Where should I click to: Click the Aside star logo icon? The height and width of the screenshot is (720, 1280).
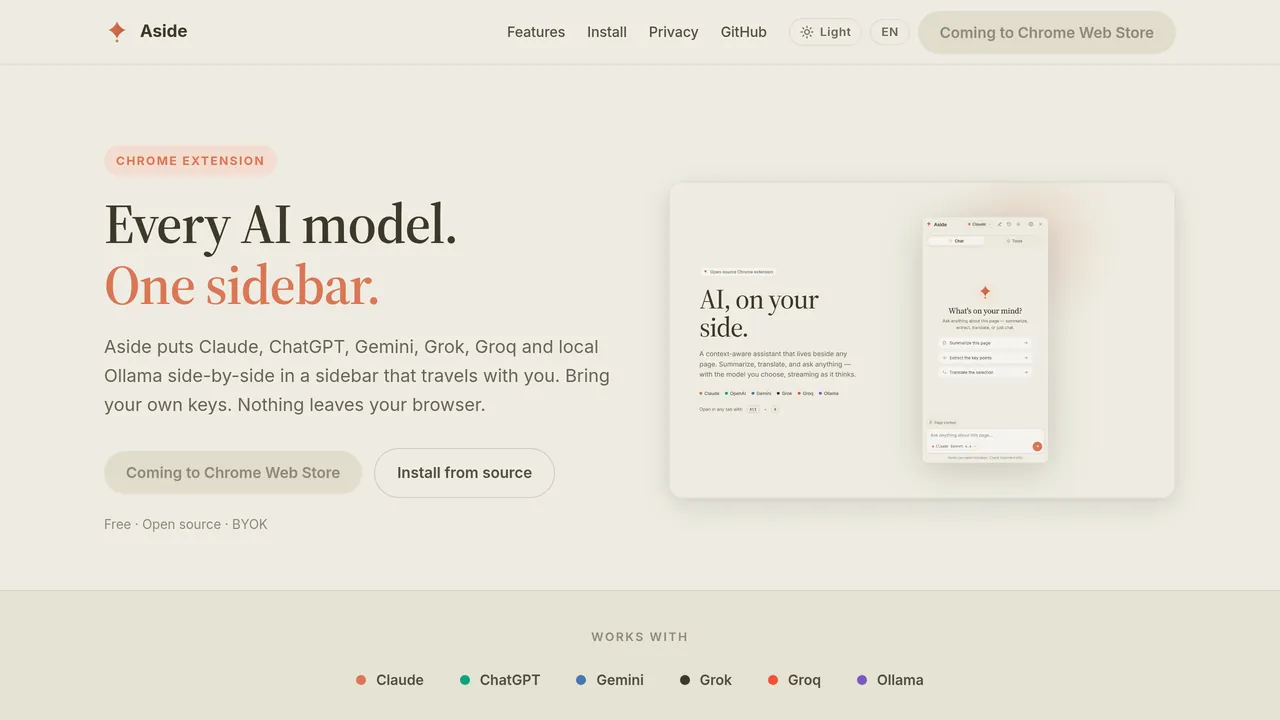click(x=117, y=32)
